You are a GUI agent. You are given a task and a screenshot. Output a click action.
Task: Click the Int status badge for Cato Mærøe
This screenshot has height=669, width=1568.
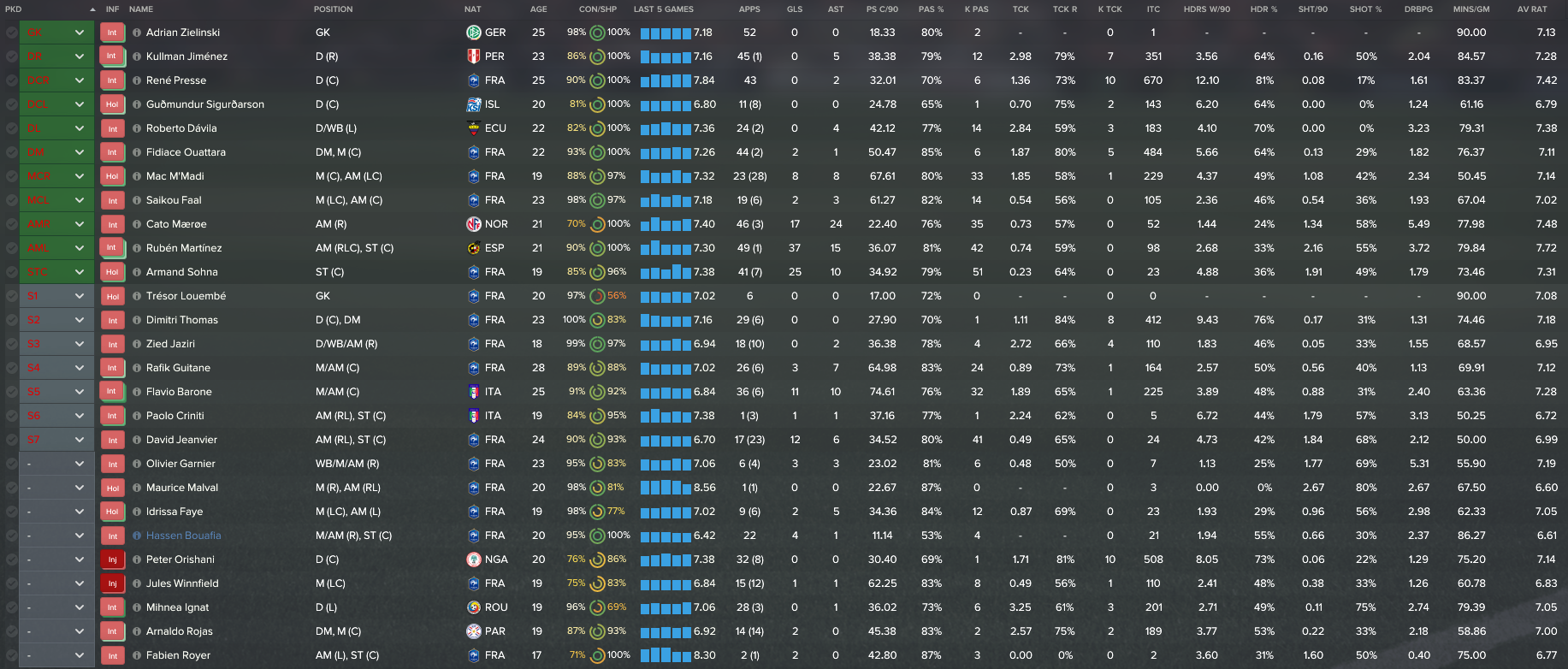tap(112, 224)
